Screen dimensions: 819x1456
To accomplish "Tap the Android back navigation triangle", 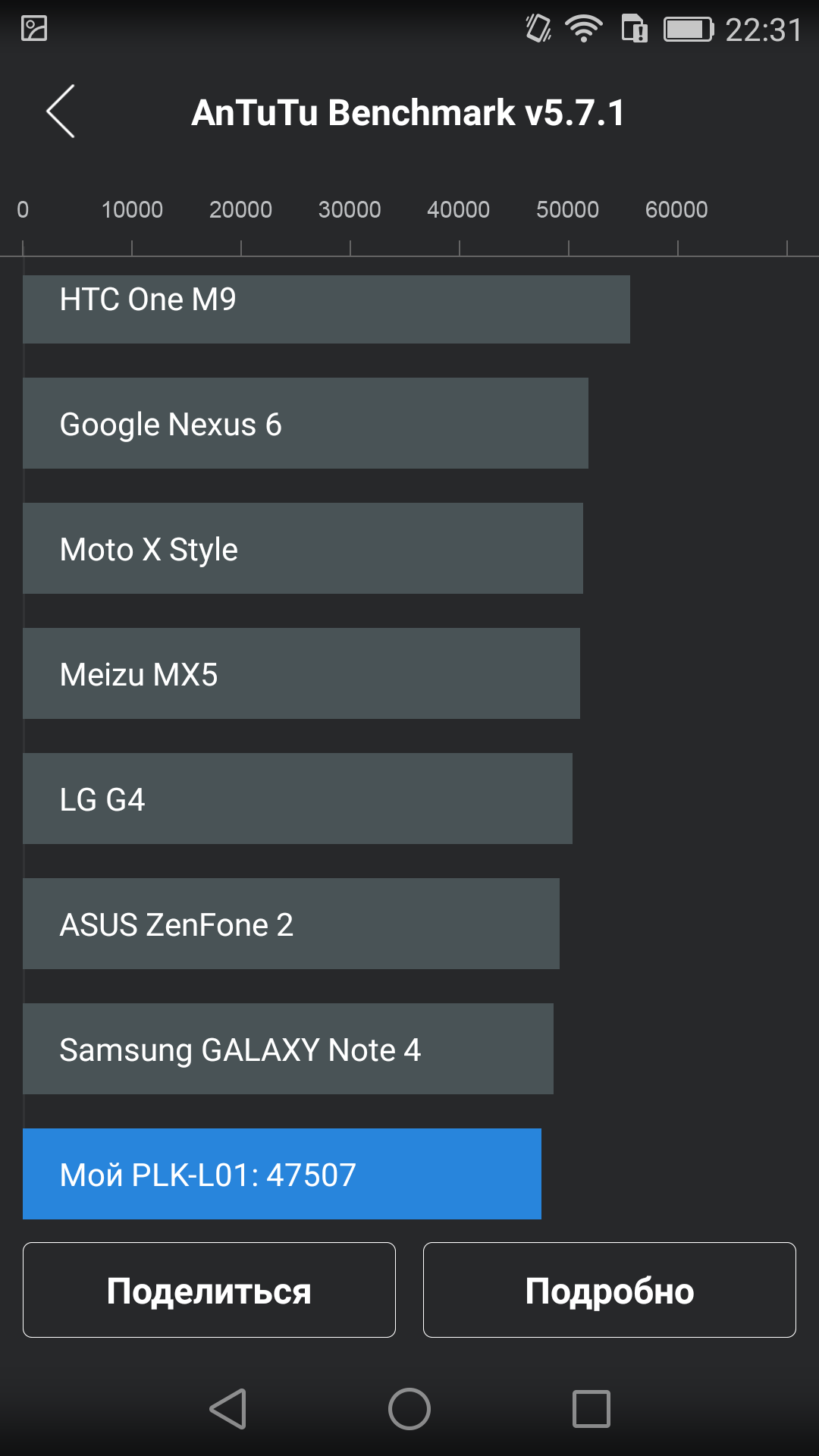I will [x=227, y=1409].
